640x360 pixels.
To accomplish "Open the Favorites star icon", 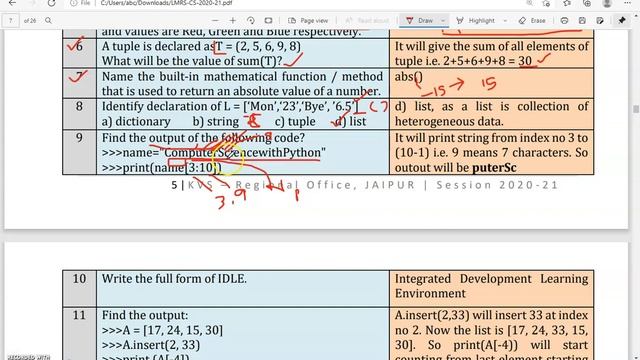I will (567, 3).
